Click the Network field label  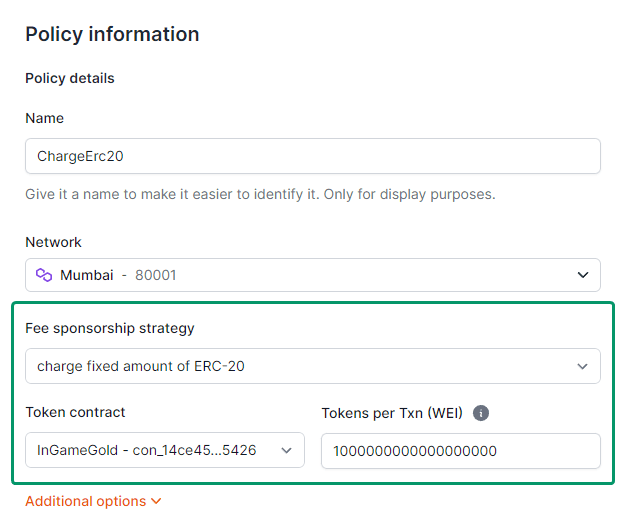click(53, 242)
